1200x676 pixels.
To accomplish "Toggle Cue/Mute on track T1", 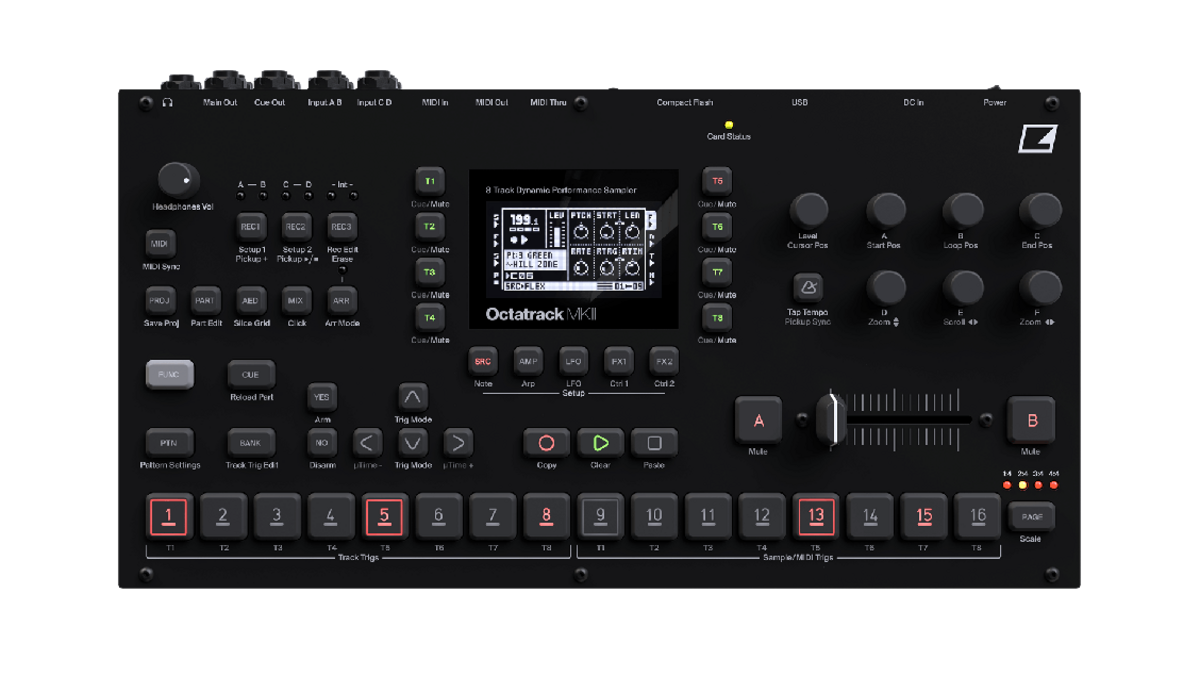I will tap(429, 181).
